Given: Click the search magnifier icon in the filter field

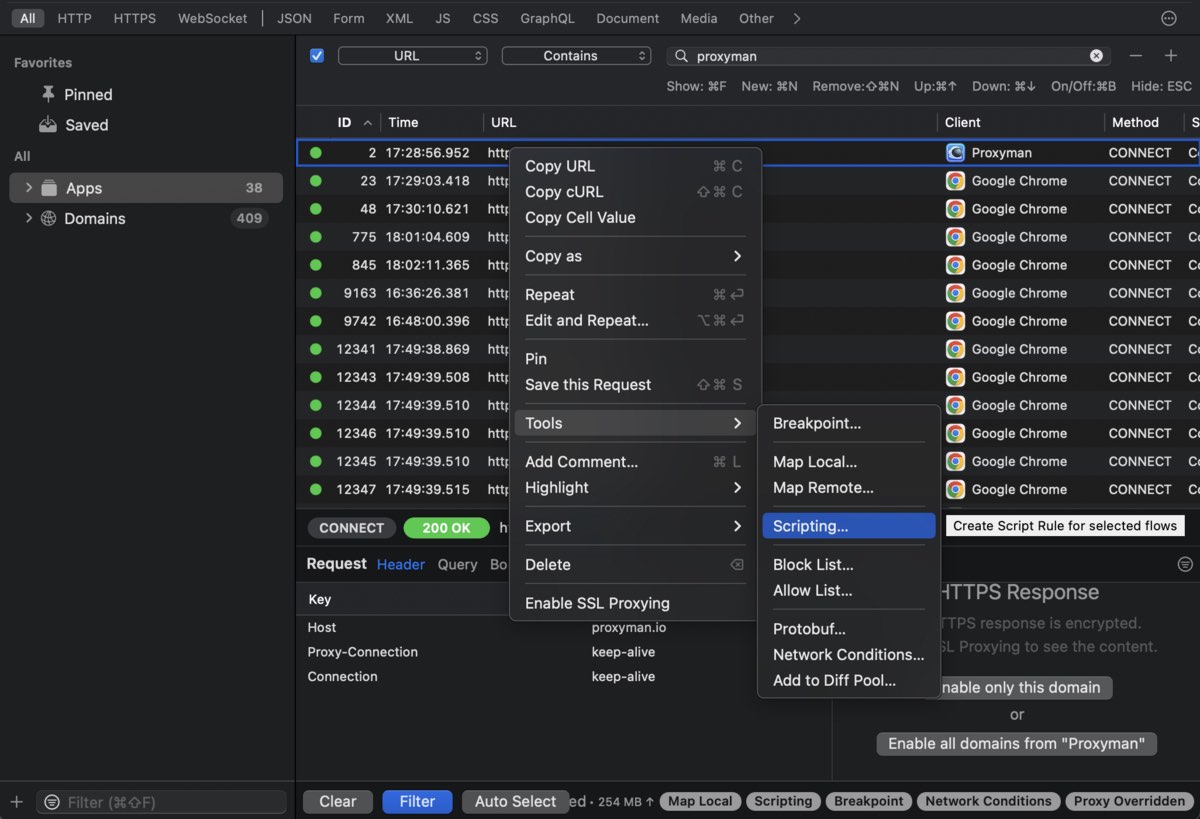Looking at the screenshot, I should click(682, 56).
